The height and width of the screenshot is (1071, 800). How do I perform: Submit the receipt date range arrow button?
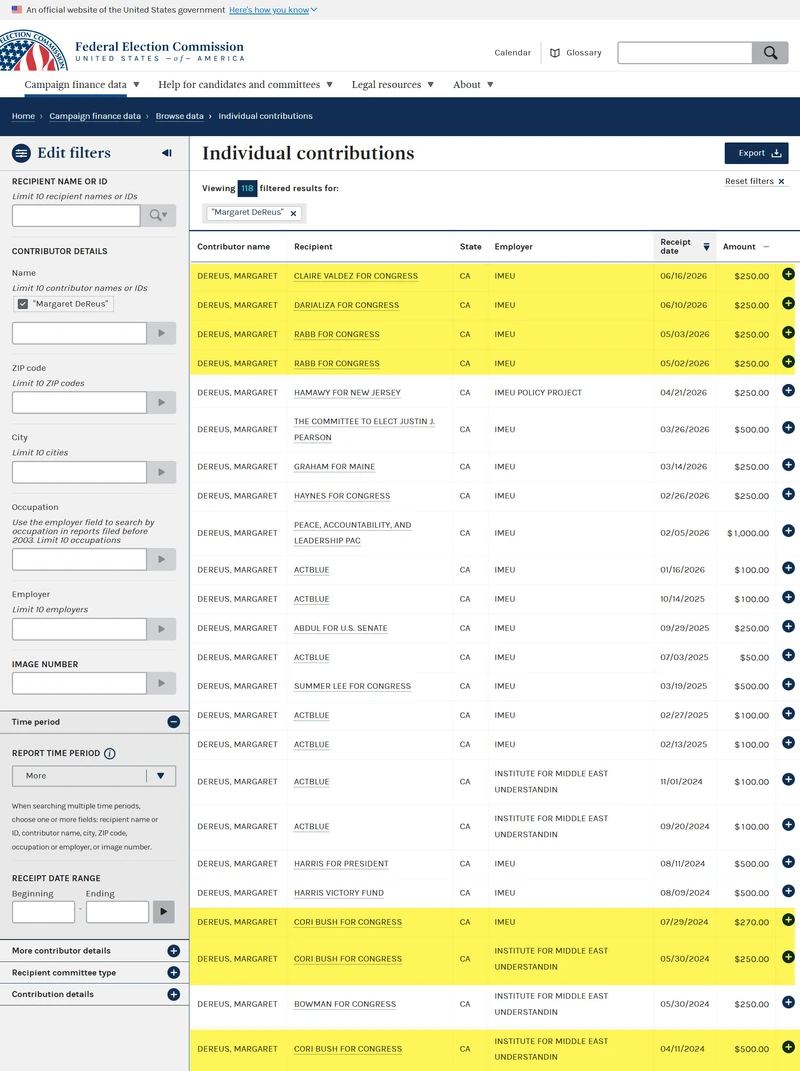(163, 912)
